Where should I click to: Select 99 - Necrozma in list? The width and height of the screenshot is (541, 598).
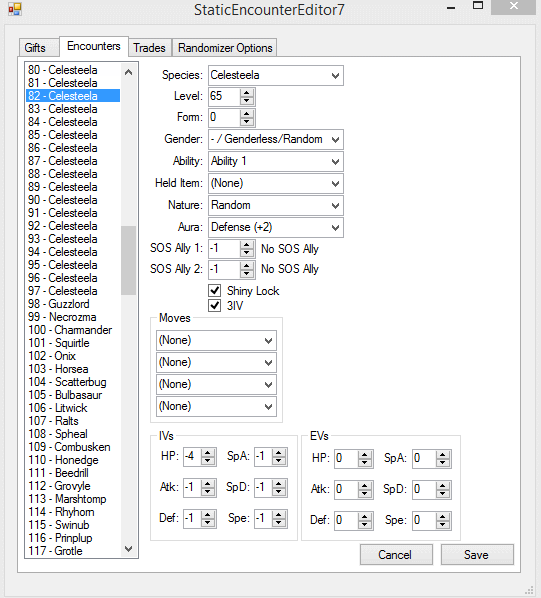click(73, 317)
